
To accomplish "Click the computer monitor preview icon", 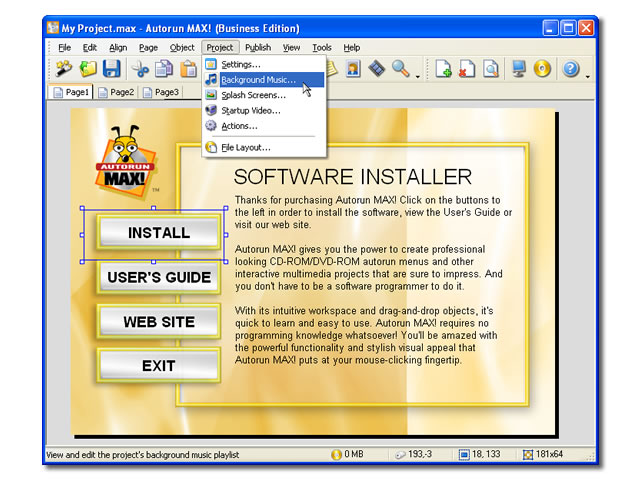I will coord(519,69).
